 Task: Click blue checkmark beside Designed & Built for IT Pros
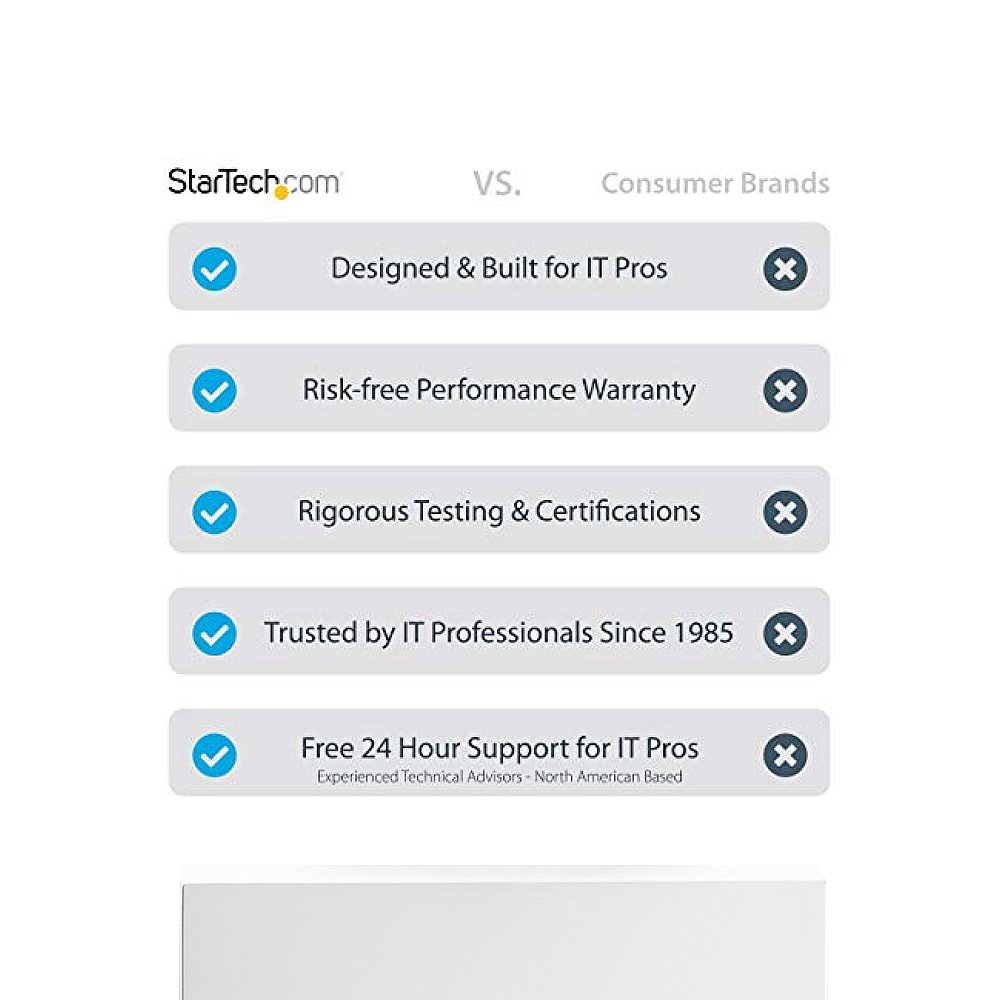[214, 268]
